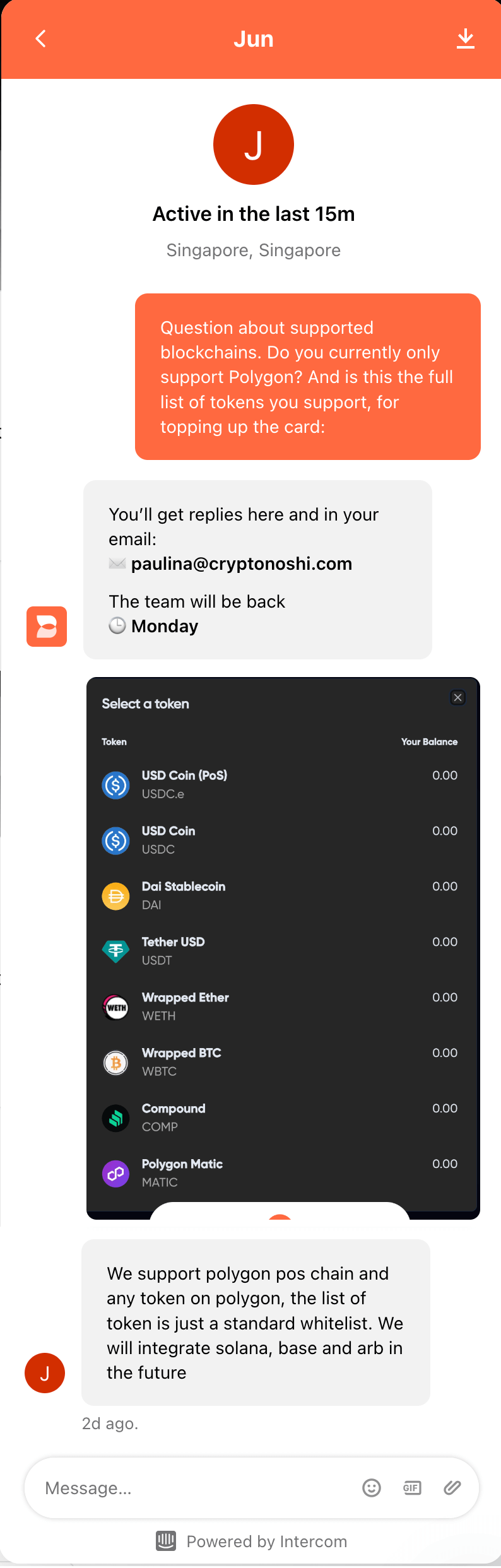
Task: Download the conversation transcript
Action: point(466,39)
